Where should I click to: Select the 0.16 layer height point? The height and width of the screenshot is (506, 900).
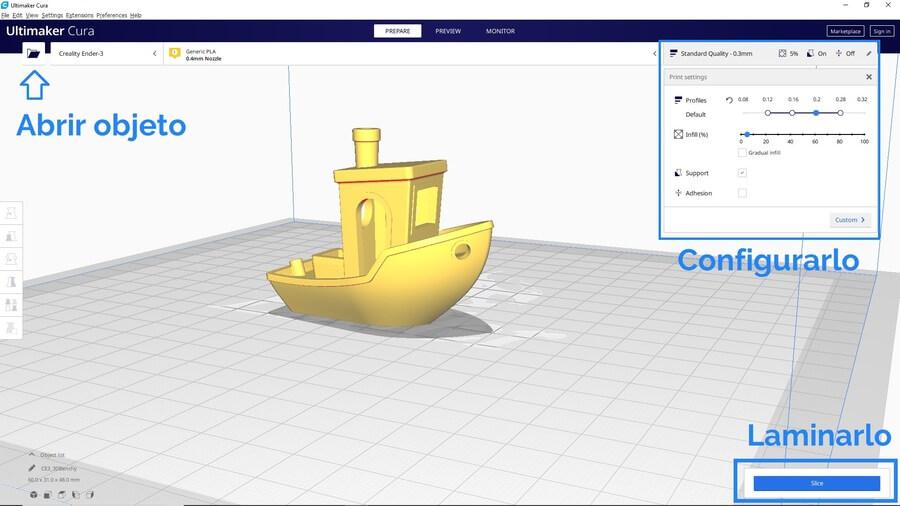(x=792, y=113)
